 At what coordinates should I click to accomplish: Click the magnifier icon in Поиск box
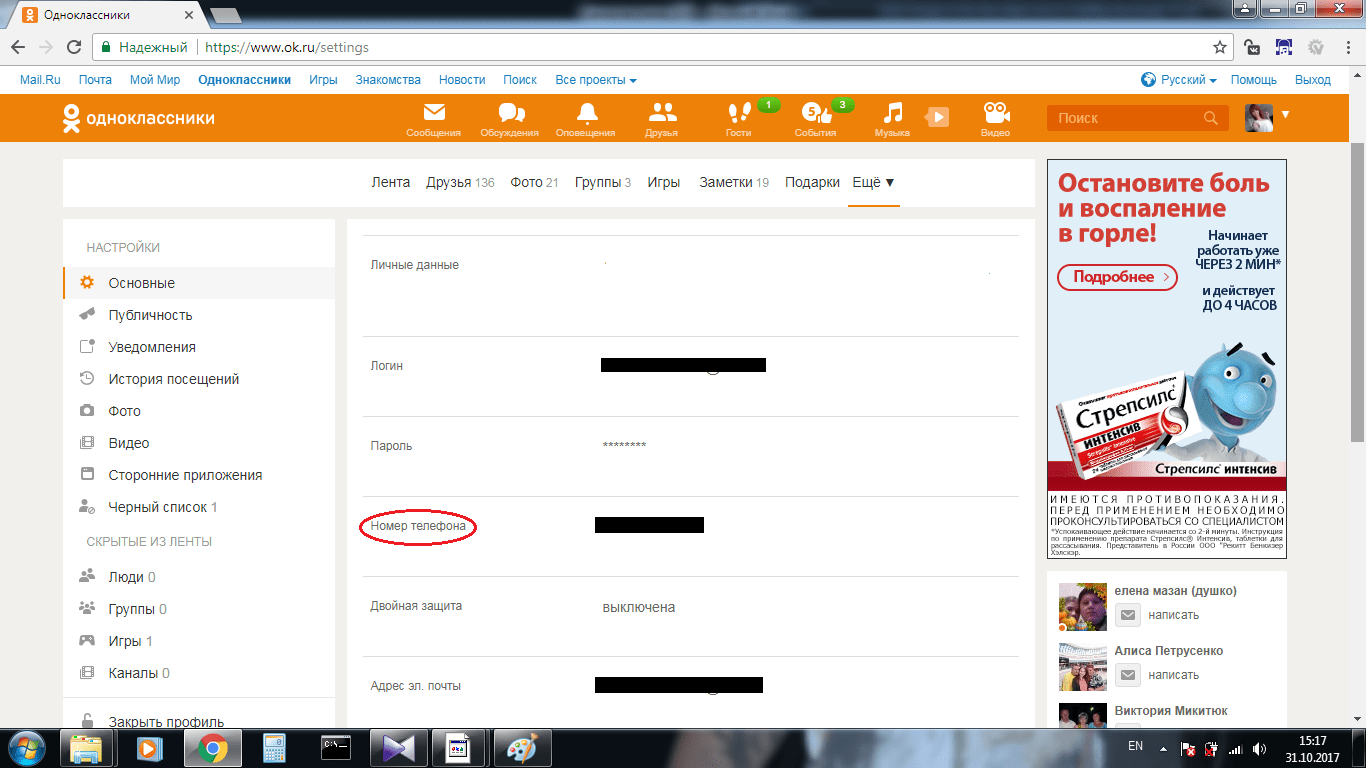tap(1211, 118)
